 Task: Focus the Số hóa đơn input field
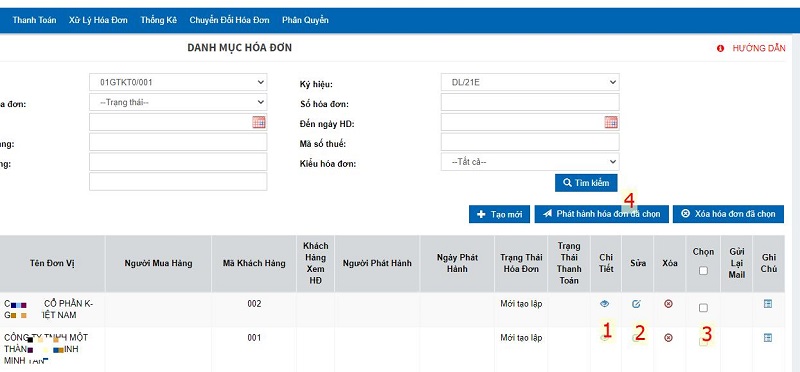coord(530,102)
